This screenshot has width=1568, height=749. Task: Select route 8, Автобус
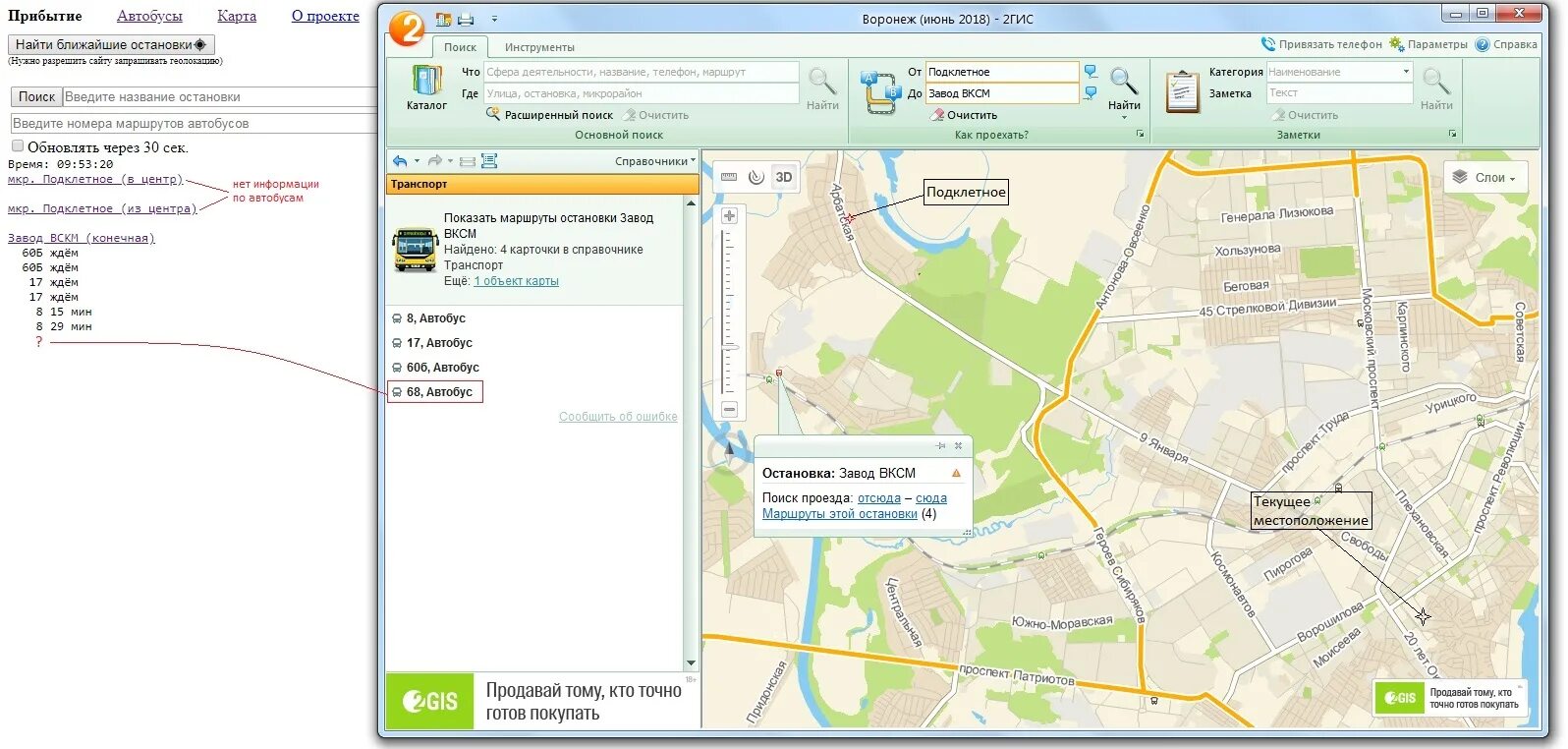(429, 318)
